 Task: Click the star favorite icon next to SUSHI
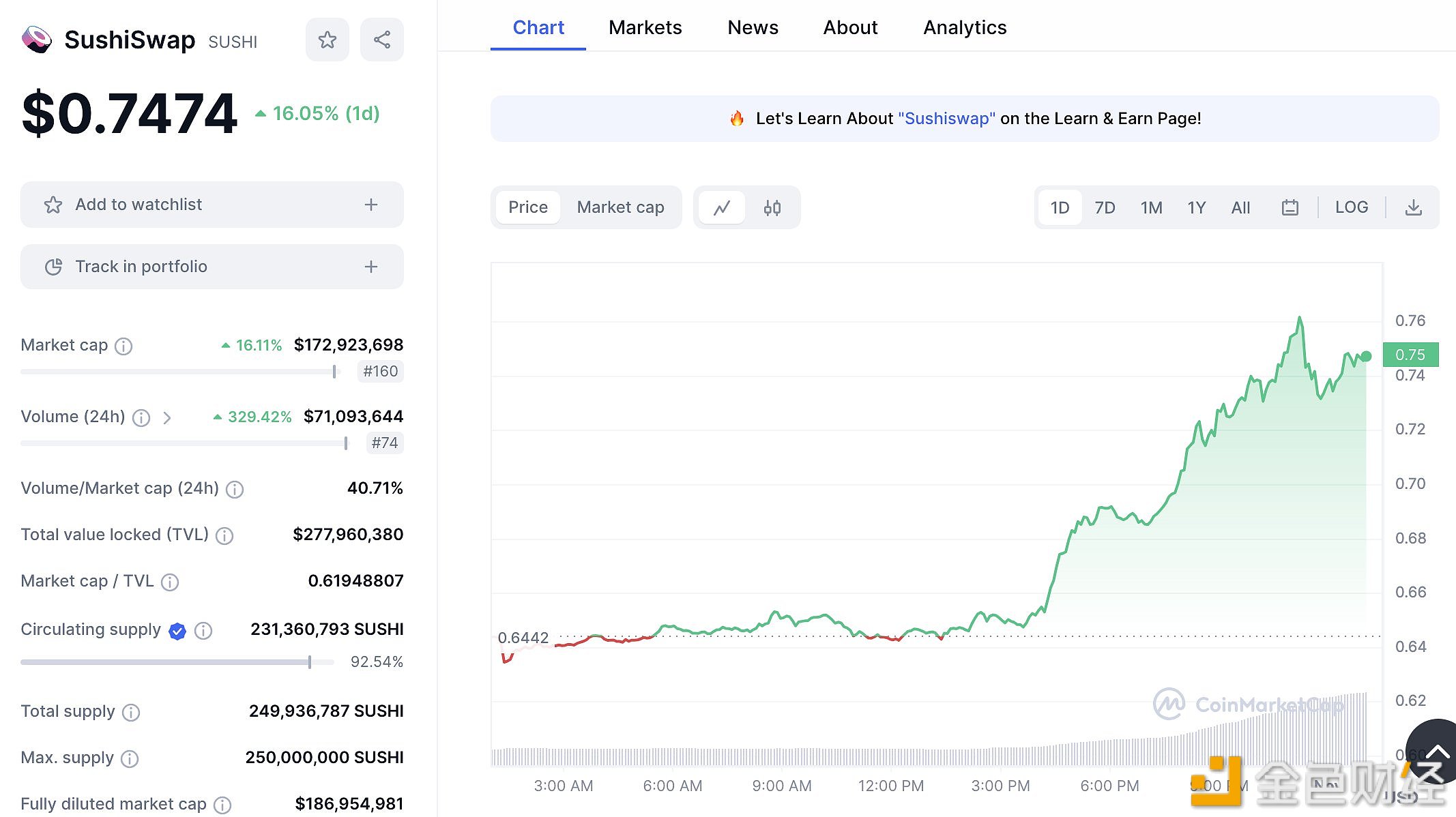point(327,40)
